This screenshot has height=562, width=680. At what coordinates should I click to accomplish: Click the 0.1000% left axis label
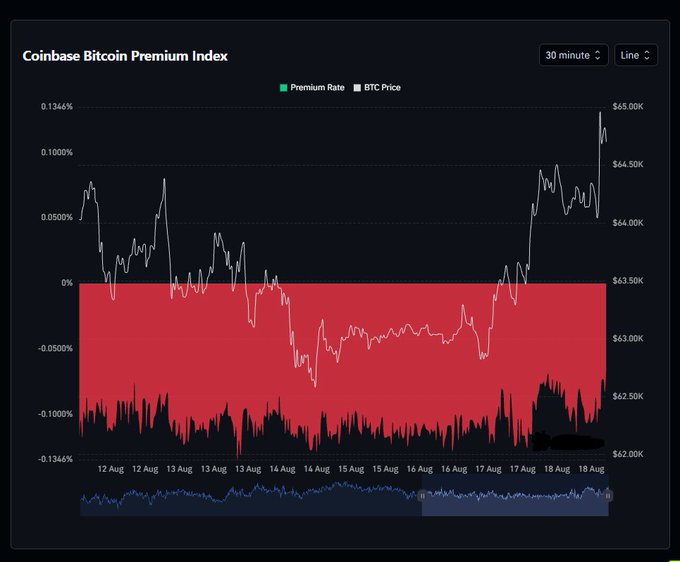coord(57,152)
